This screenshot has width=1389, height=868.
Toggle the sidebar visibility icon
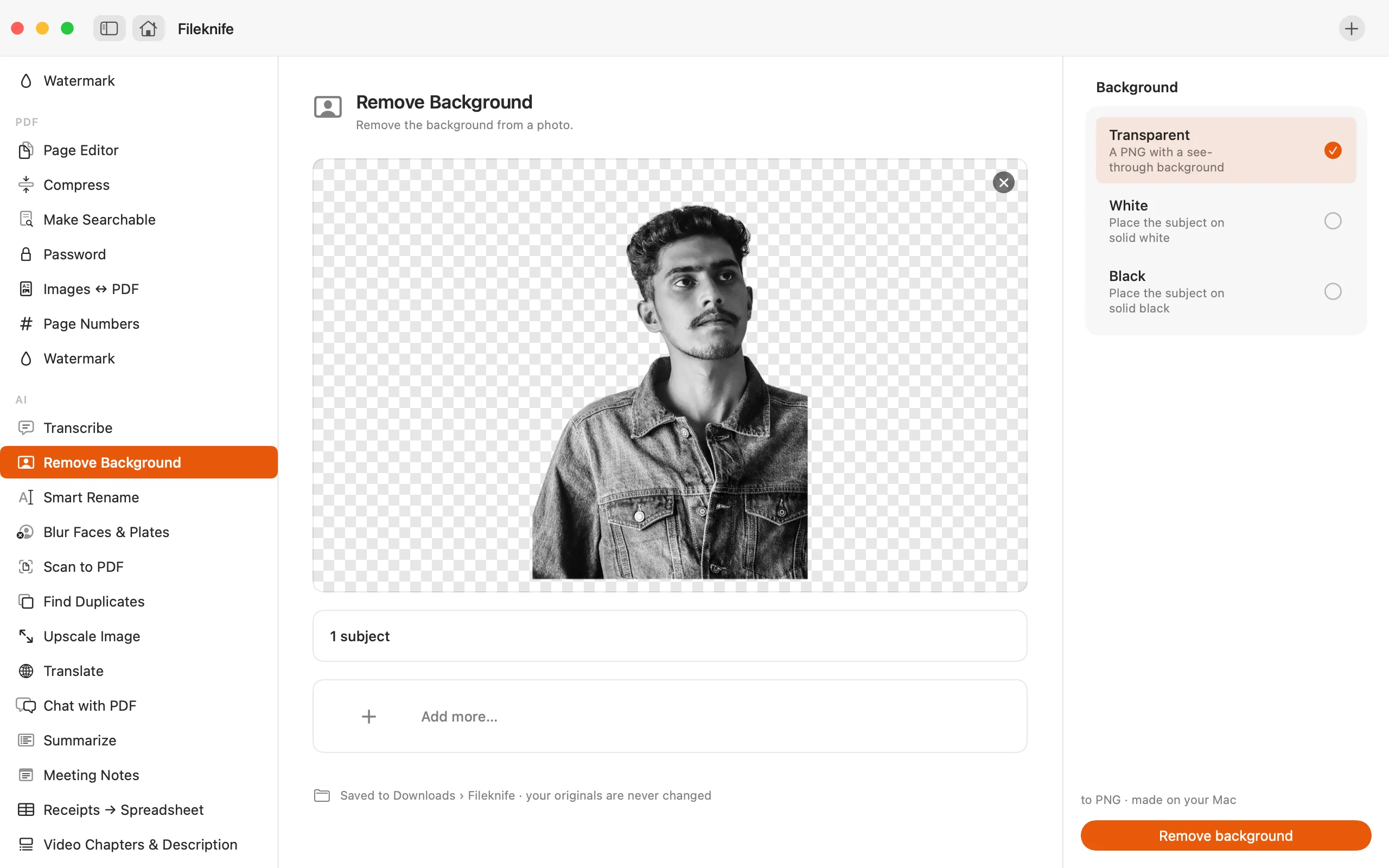pyautogui.click(x=109, y=28)
